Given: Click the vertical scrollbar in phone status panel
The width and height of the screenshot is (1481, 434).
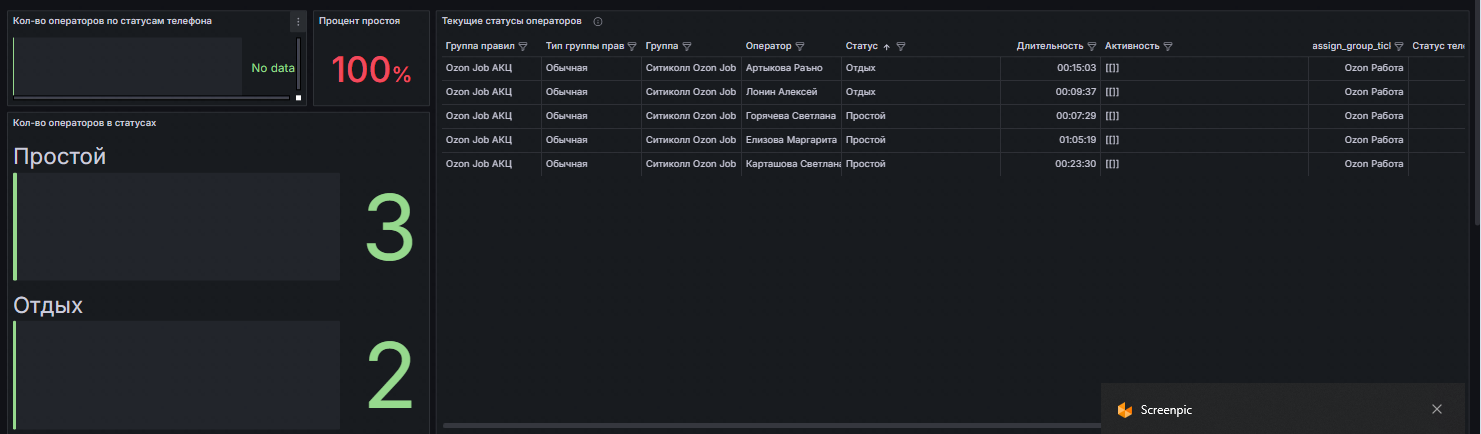Looking at the screenshot, I should click(x=298, y=62).
